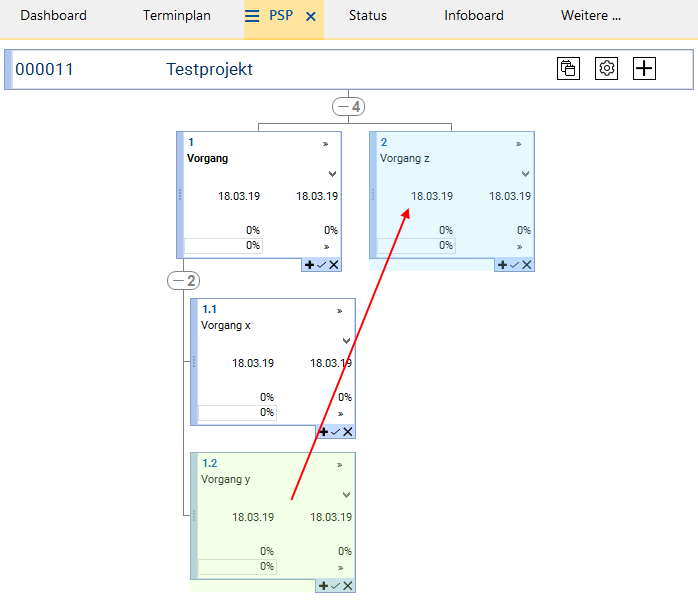The width and height of the screenshot is (698, 601).
Task: Open the PSP tab hamburger menu
Action: click(252, 16)
